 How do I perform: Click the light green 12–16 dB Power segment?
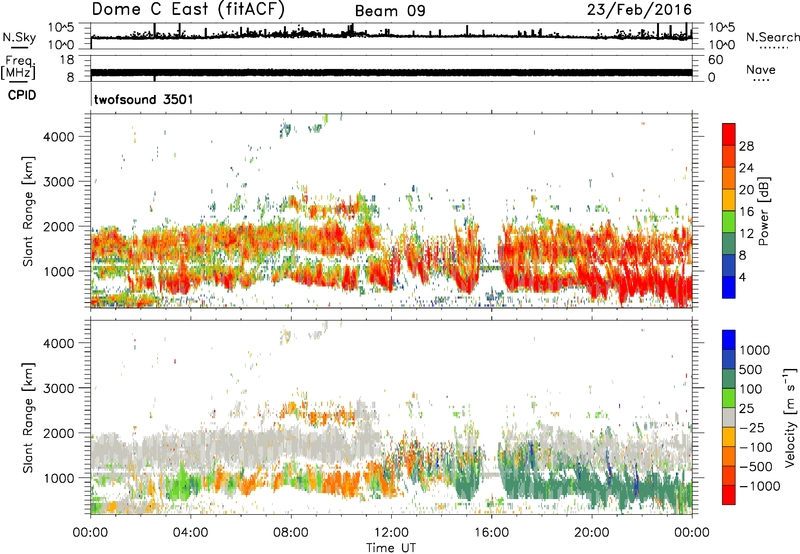pos(729,222)
